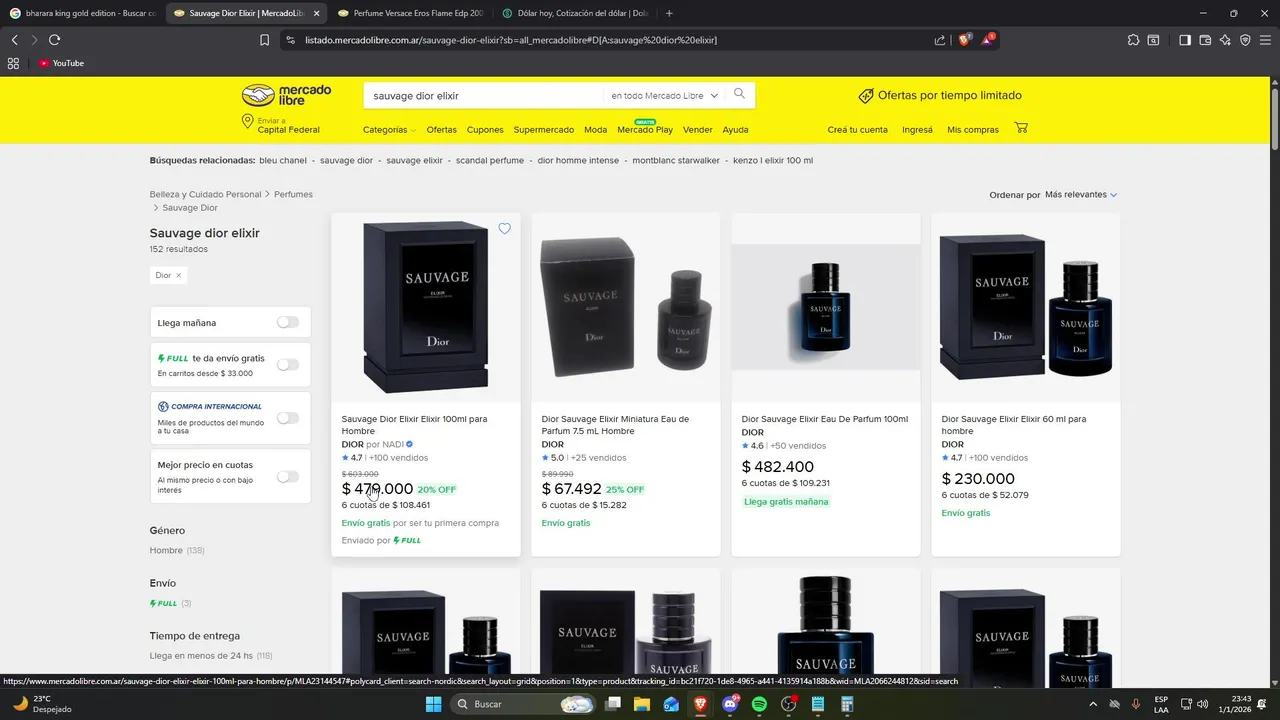
Task: Open the shopping cart icon
Action: 1021,128
